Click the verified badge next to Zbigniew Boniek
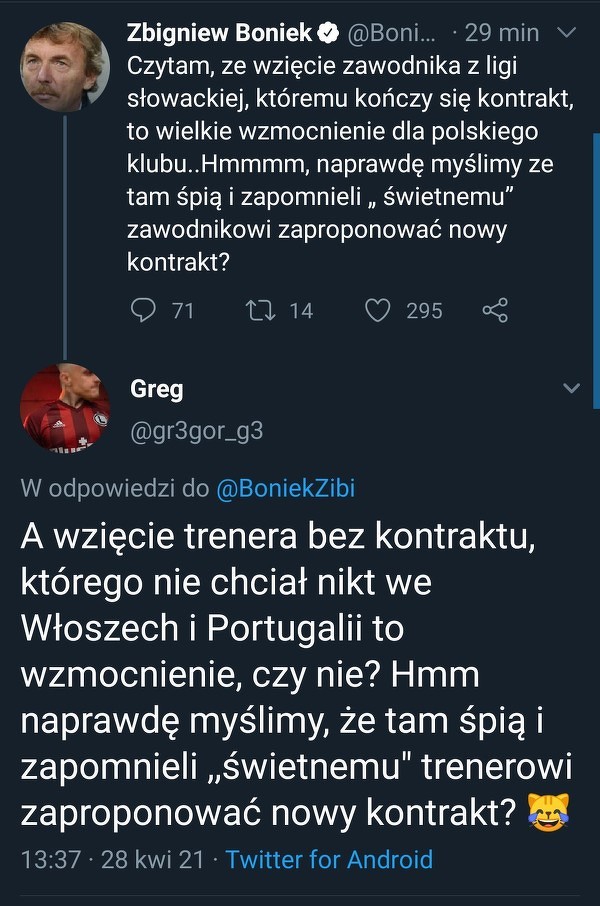This screenshot has height=906, width=600. (328, 33)
